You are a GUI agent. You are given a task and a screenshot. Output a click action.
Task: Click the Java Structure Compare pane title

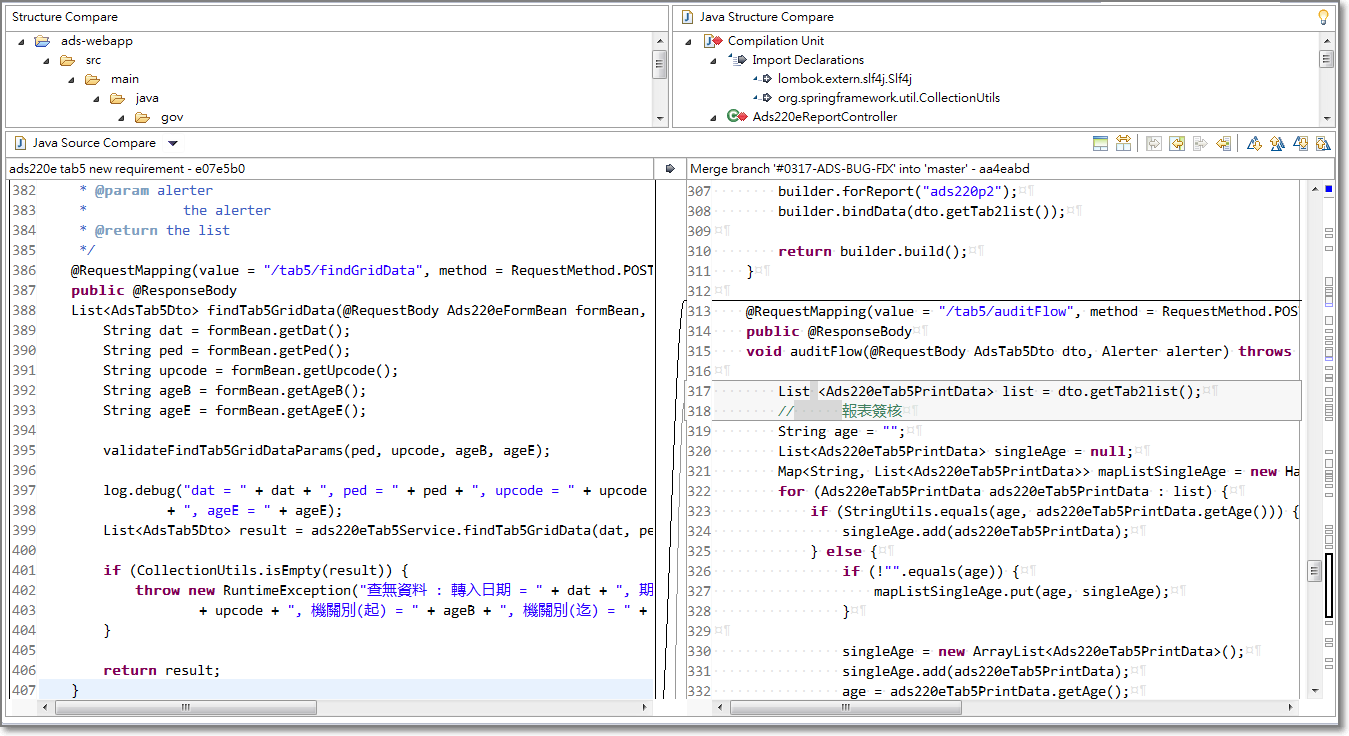click(x=766, y=17)
